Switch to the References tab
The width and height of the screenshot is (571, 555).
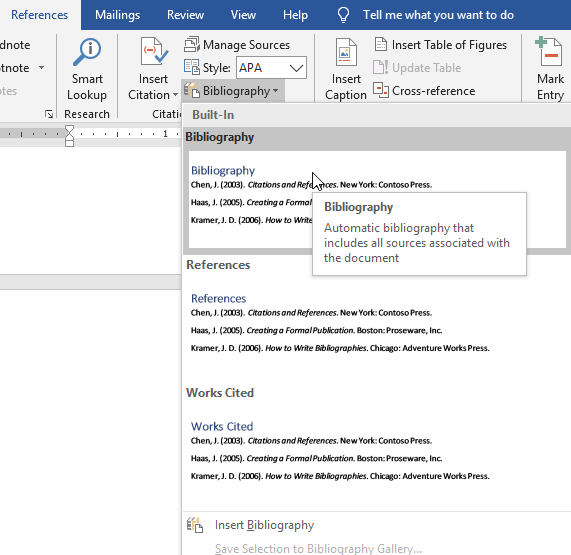(39, 15)
